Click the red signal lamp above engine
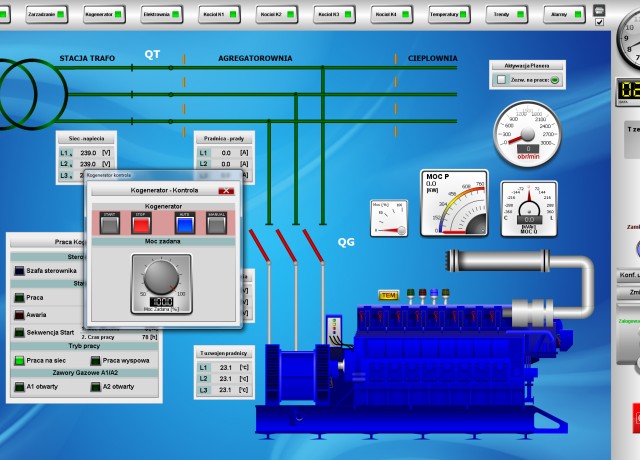 point(422,295)
